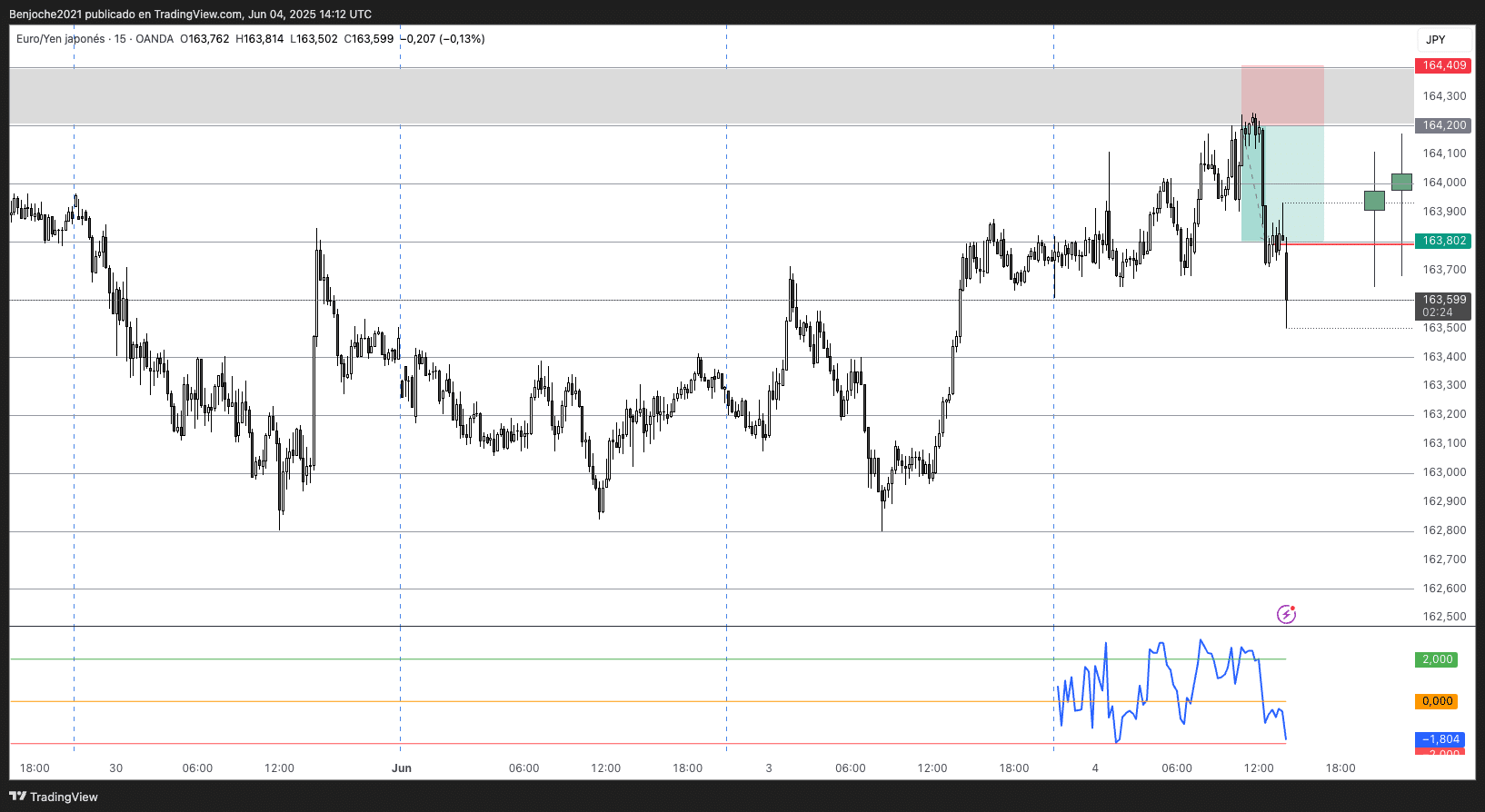Click the blue -1,804 indicator value label
Viewport: 1485px width, 812px height.
(1440, 739)
